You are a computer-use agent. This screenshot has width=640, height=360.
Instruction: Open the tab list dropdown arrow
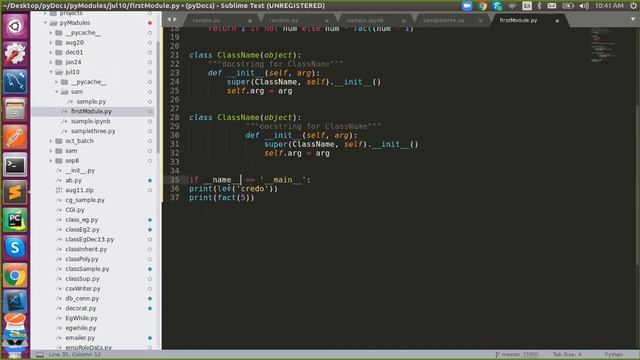pos(633,19)
